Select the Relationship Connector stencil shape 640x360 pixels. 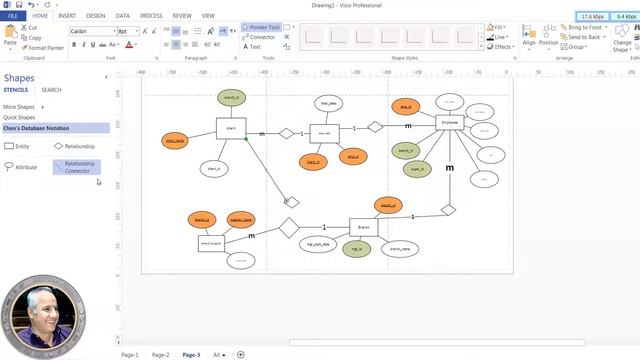77,167
